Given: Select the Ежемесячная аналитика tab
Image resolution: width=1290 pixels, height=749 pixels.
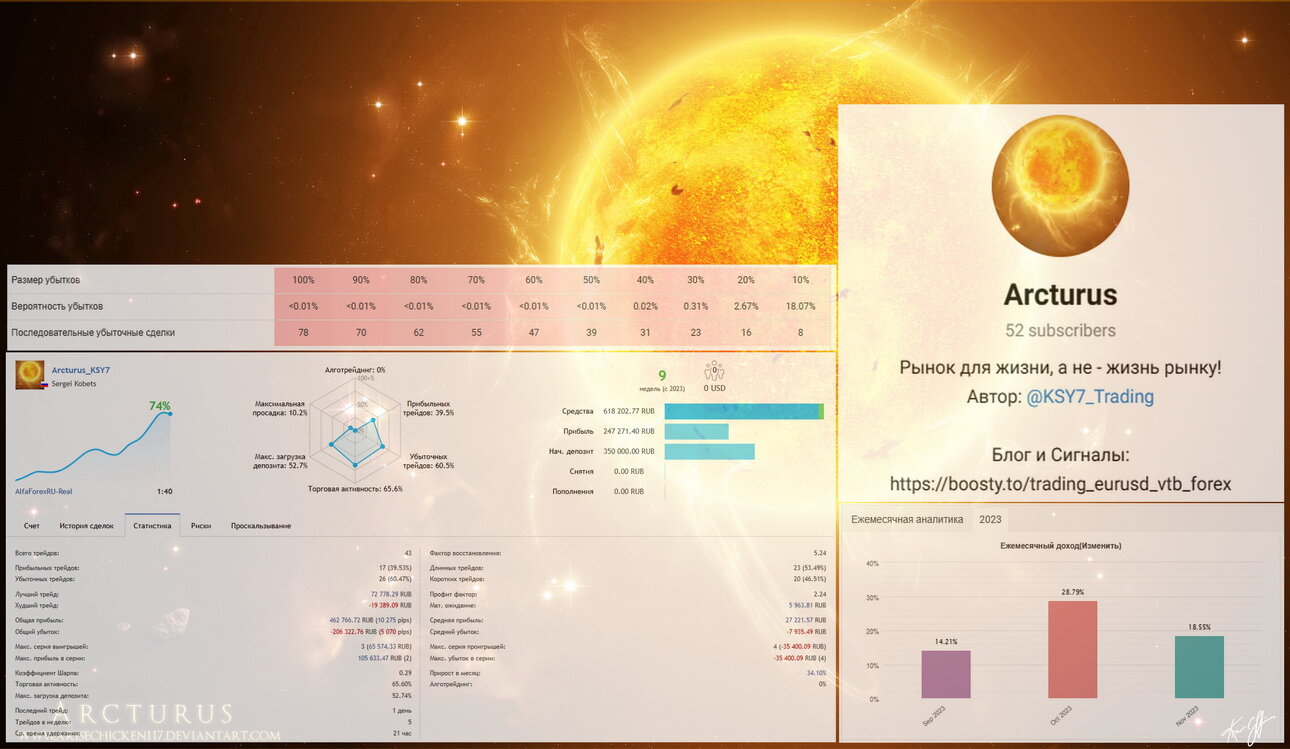Looking at the screenshot, I should [907, 520].
